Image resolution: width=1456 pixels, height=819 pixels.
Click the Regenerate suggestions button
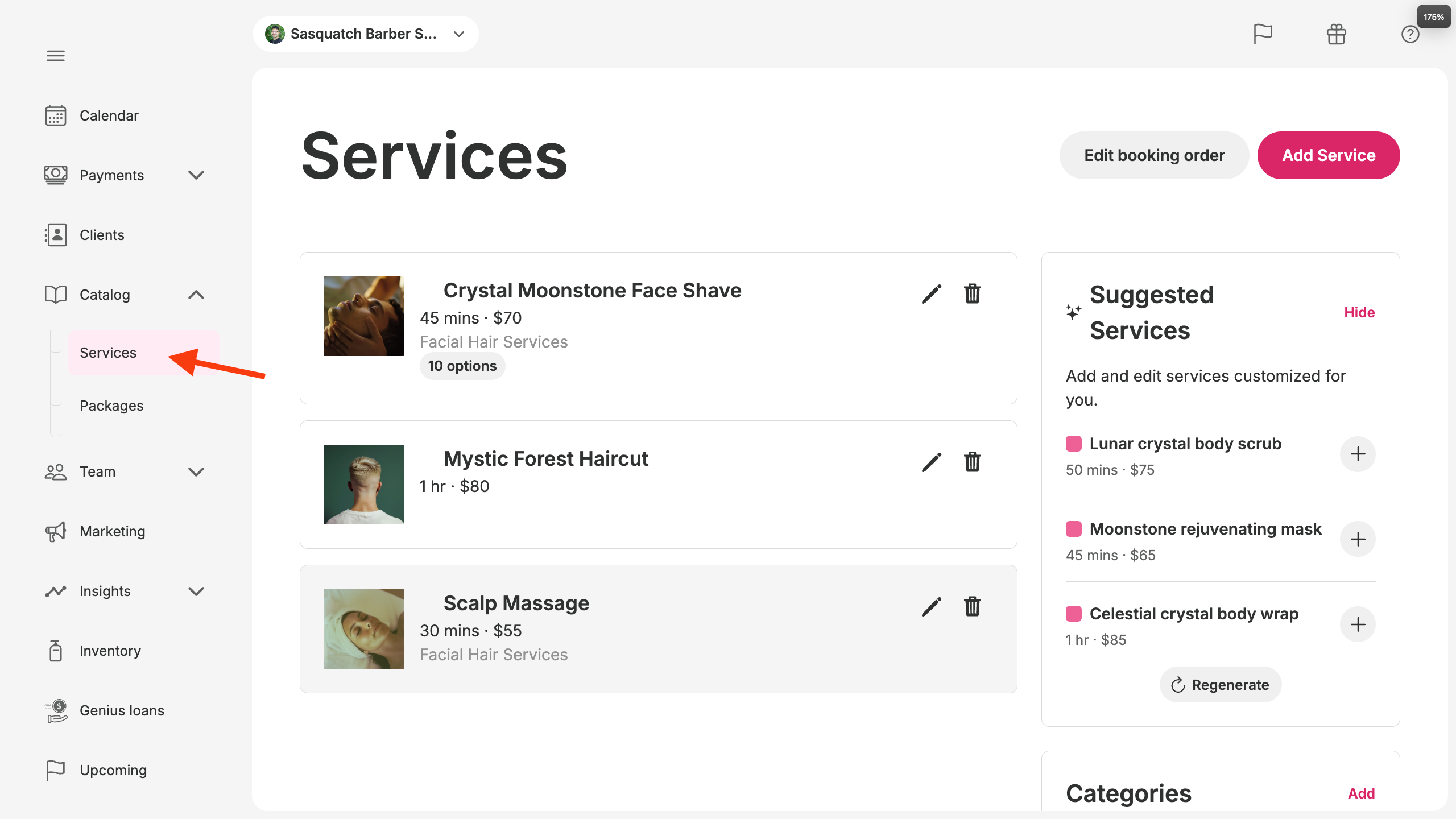pyautogui.click(x=1221, y=685)
